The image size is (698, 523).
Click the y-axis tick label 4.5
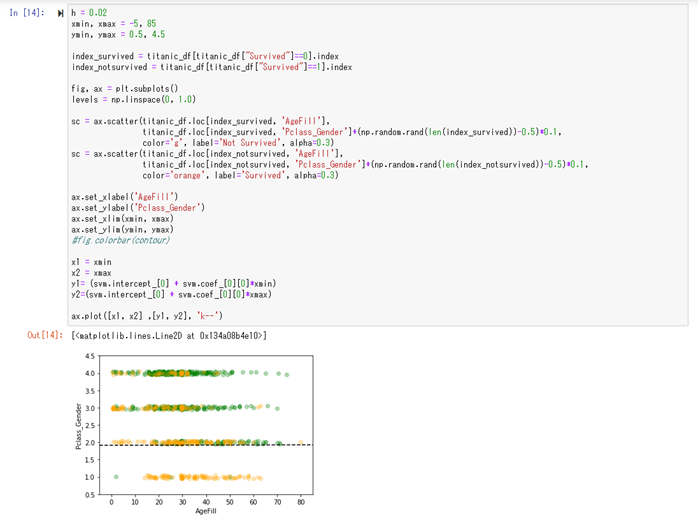(90, 356)
